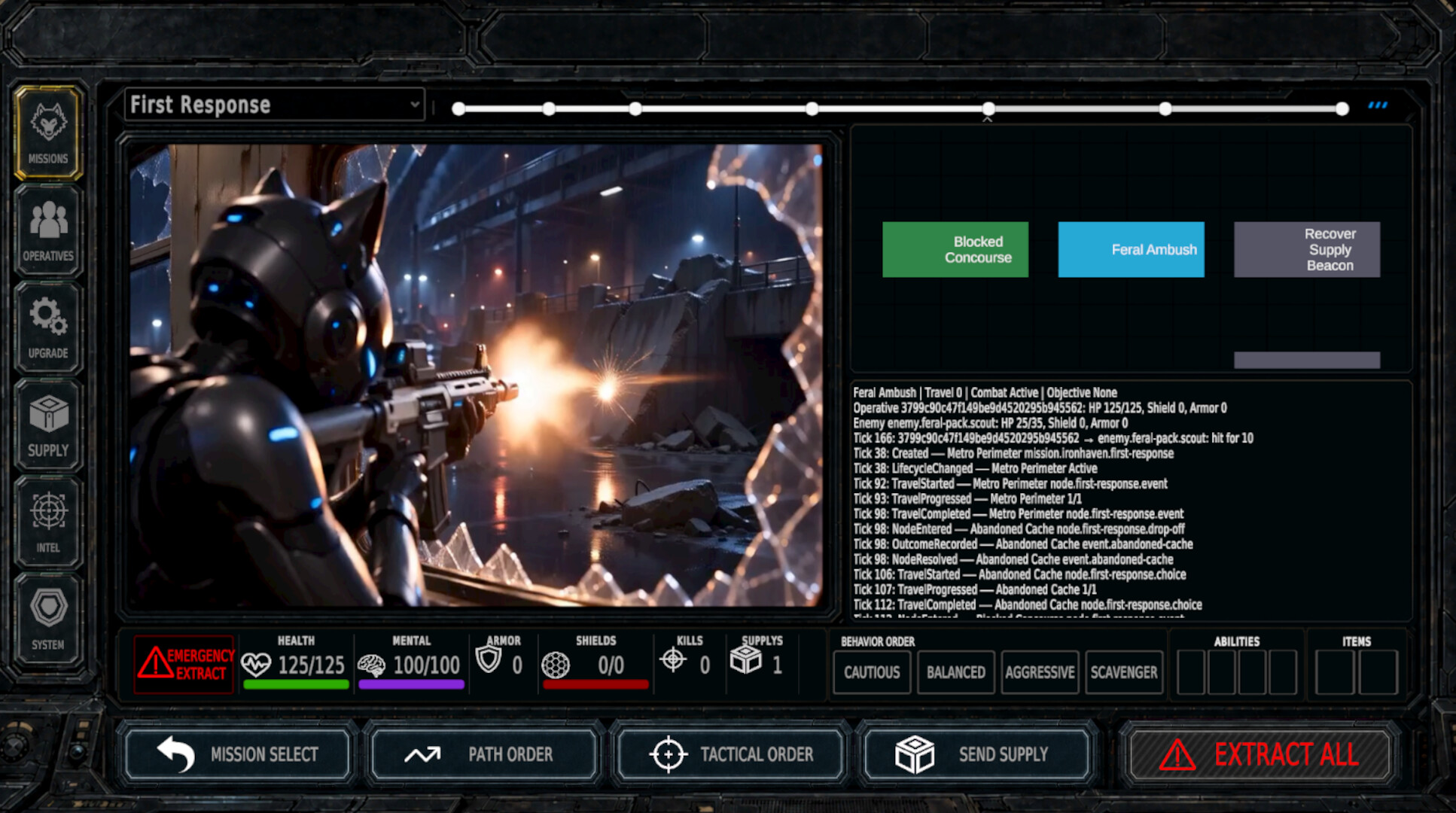Click the green health bar

click(297, 684)
